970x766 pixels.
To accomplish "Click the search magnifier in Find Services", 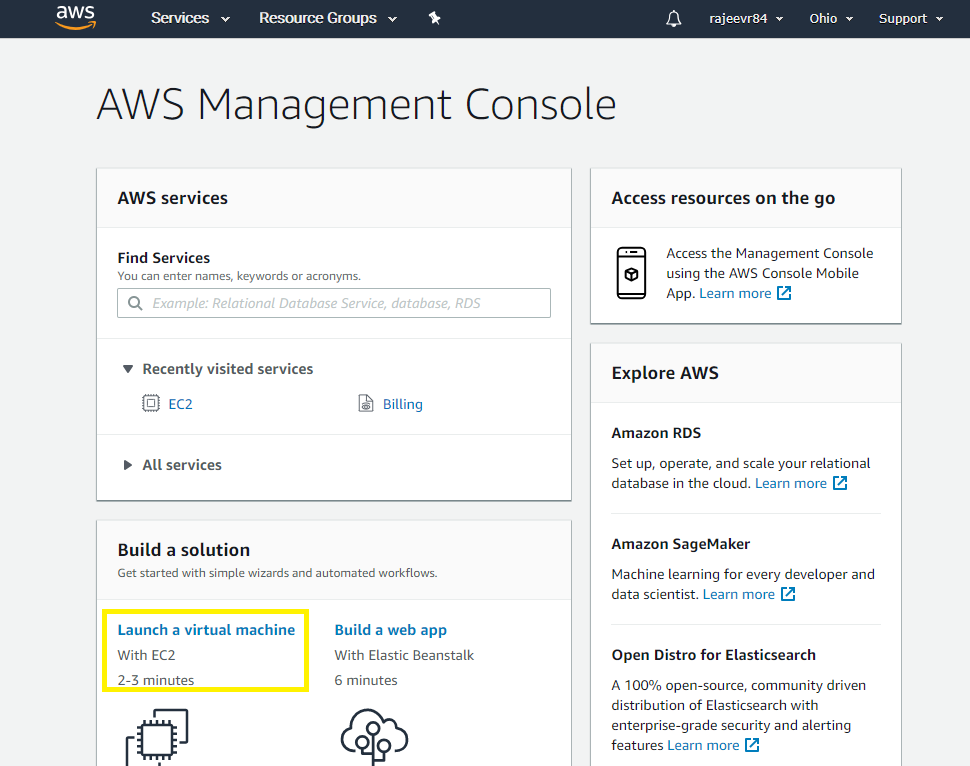I will [x=135, y=302].
